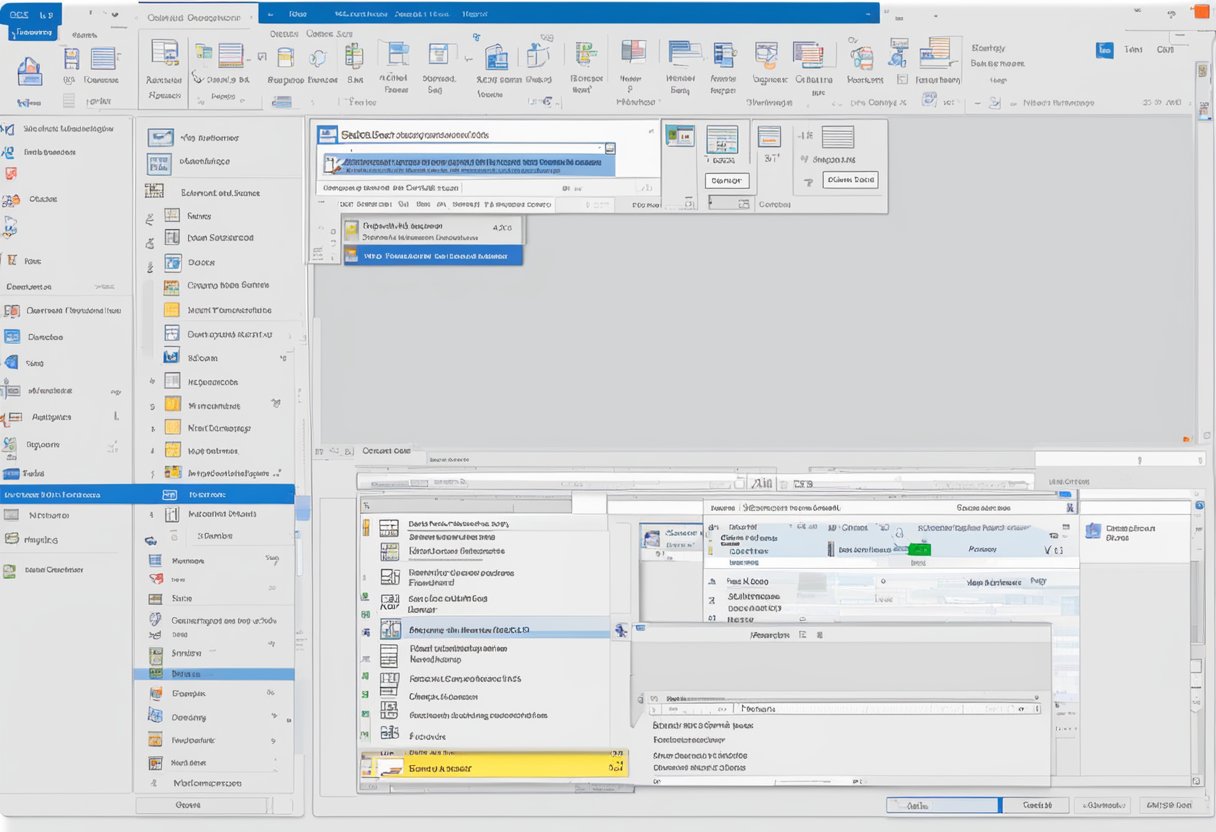
Task: Click the solid blue square icon in the ribbon
Action: tap(1104, 50)
